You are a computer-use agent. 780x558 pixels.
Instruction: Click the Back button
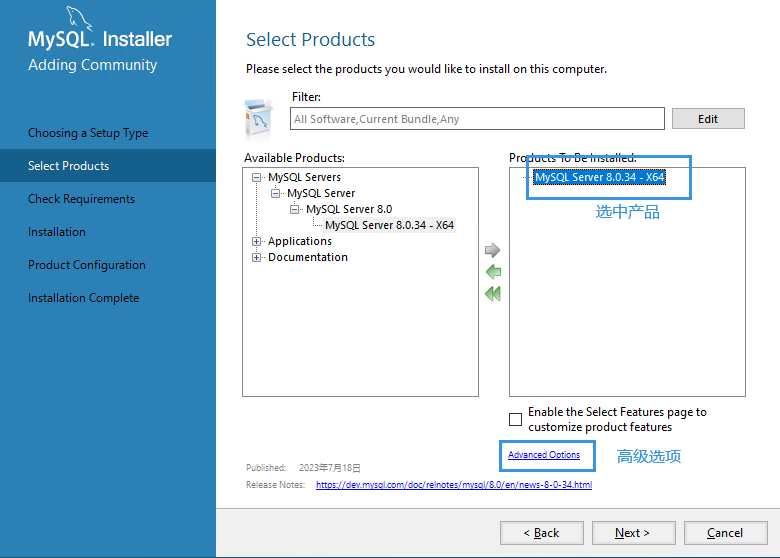click(542, 533)
